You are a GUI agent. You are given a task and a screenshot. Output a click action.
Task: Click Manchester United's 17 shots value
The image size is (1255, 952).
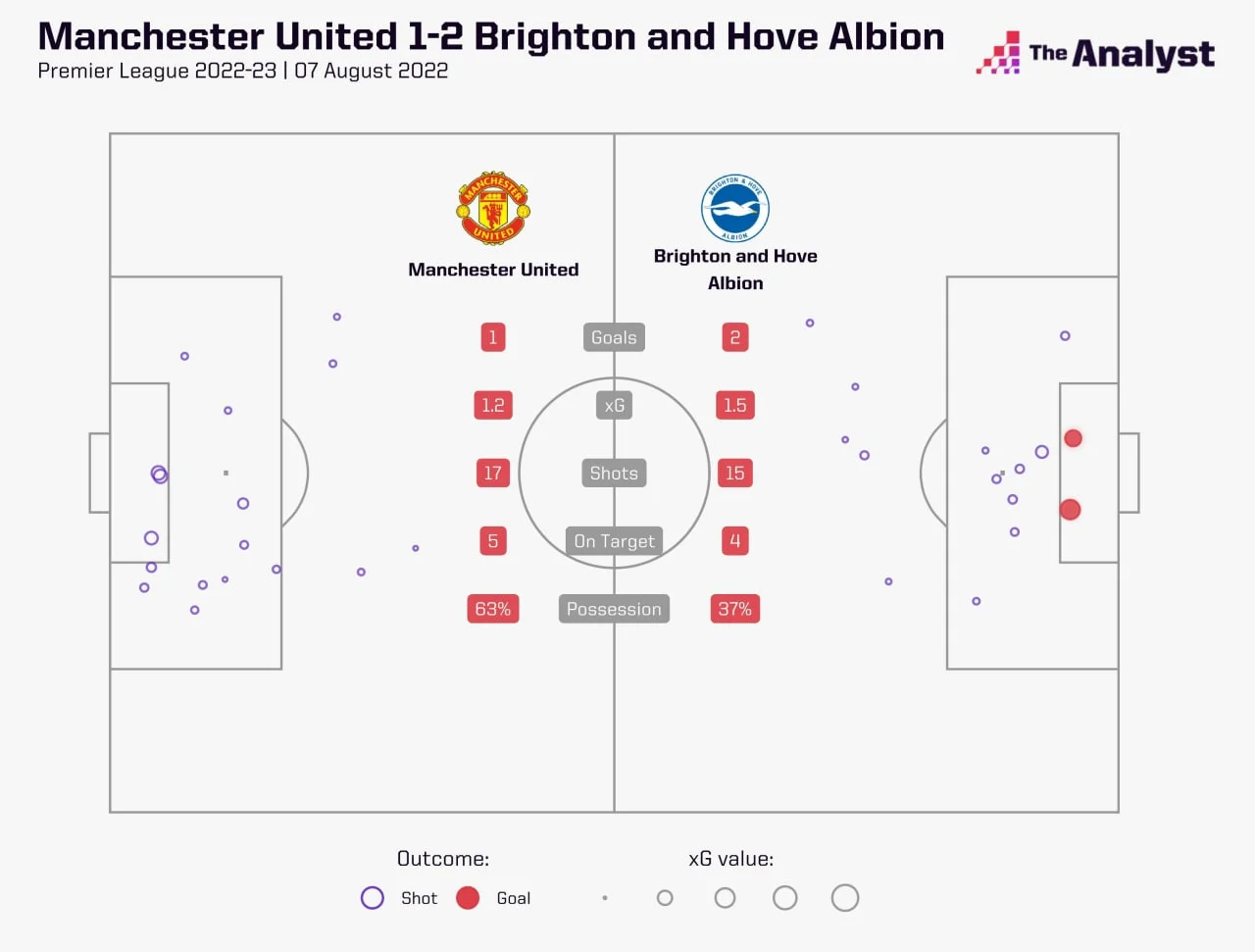[x=493, y=474]
